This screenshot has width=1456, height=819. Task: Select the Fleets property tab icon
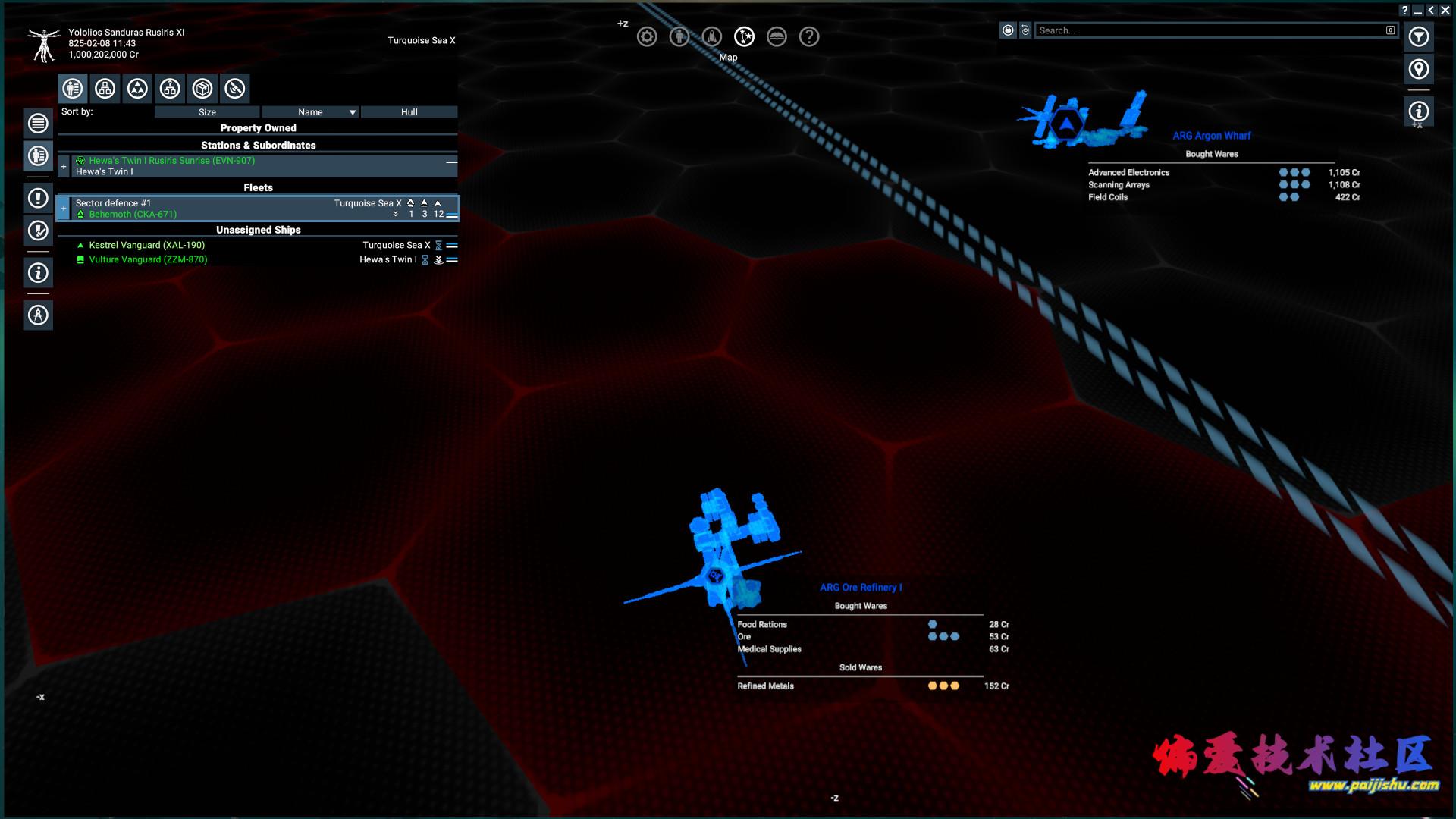(x=137, y=89)
